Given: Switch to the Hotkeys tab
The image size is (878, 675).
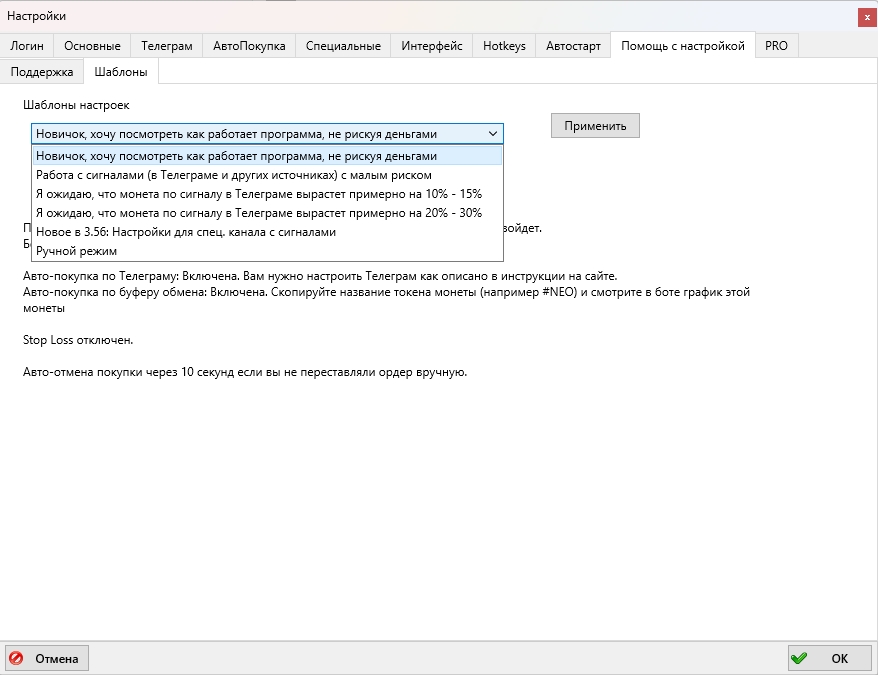Looking at the screenshot, I should pos(504,46).
